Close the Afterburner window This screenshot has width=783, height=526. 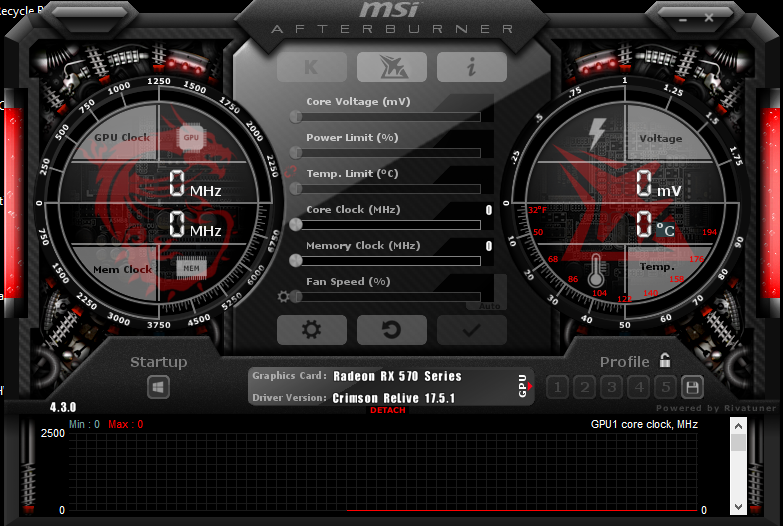[x=709, y=18]
